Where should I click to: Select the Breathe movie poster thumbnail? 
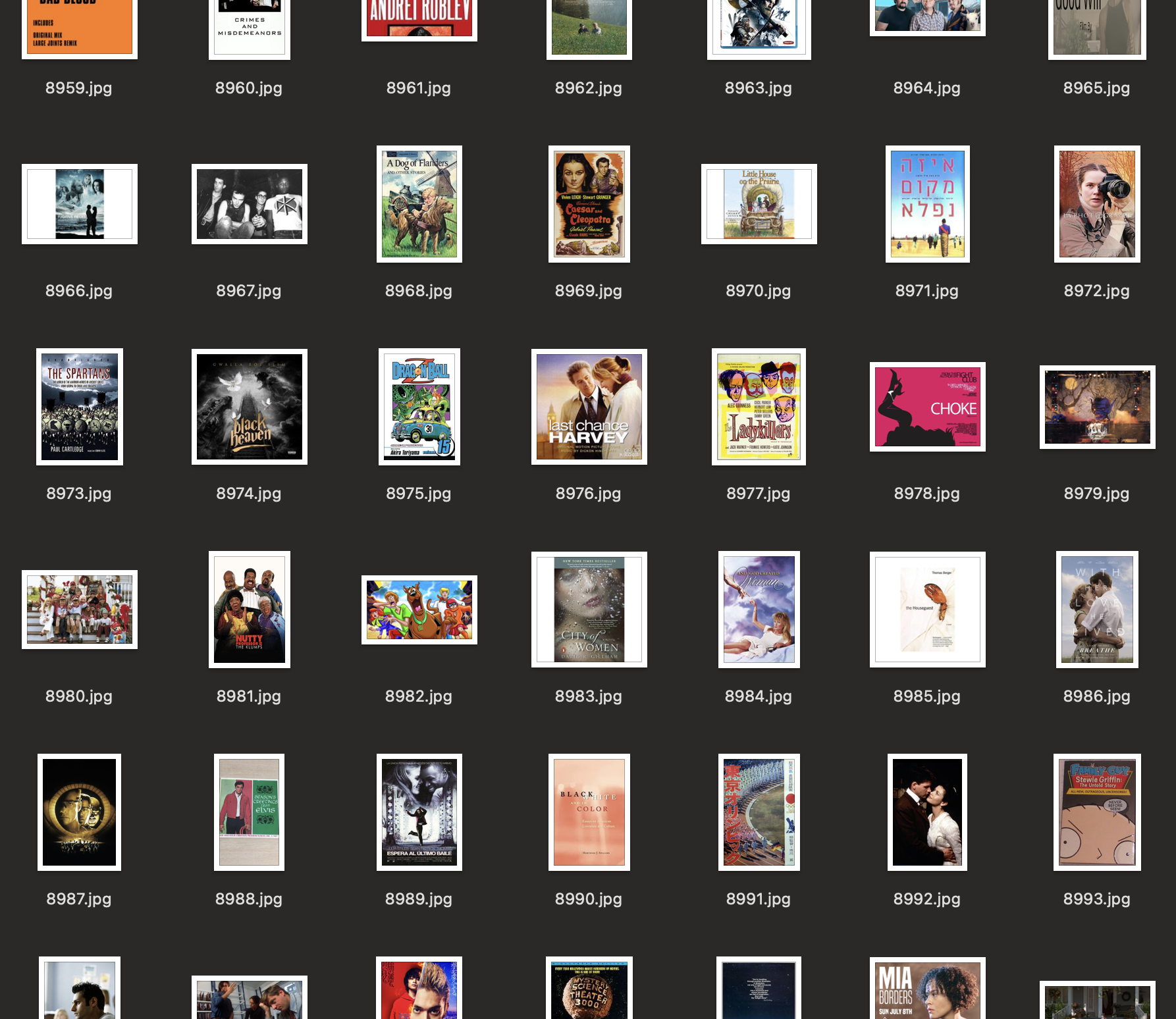point(1097,610)
